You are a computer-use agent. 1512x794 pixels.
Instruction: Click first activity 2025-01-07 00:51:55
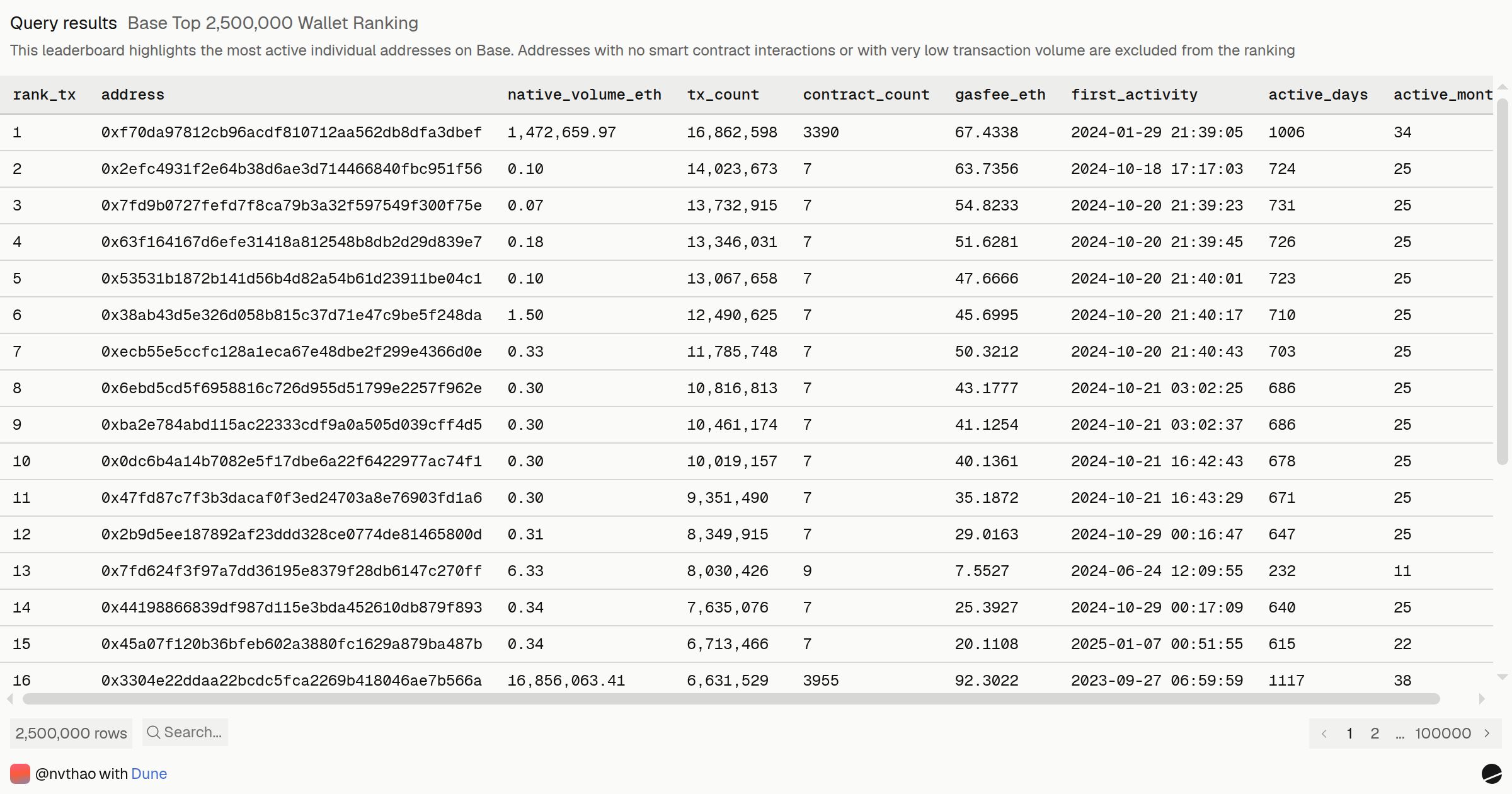[x=1157, y=644]
